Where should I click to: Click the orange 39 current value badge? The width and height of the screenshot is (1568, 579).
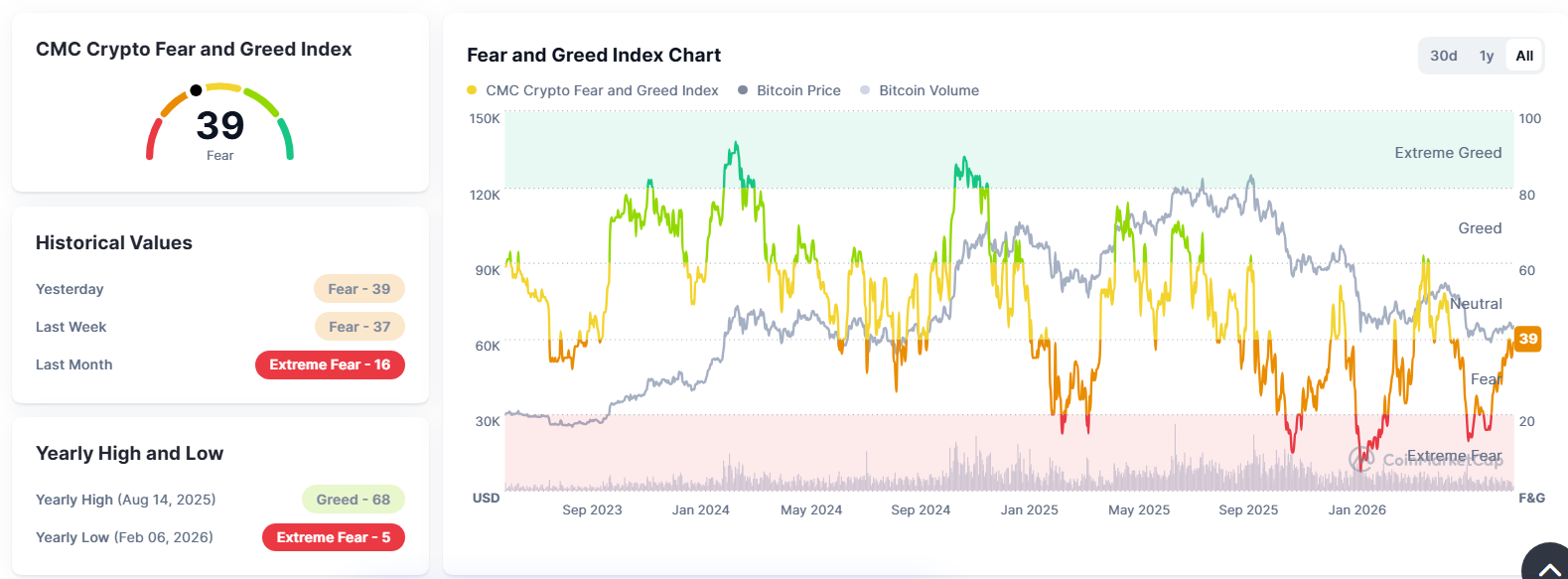pos(1528,339)
